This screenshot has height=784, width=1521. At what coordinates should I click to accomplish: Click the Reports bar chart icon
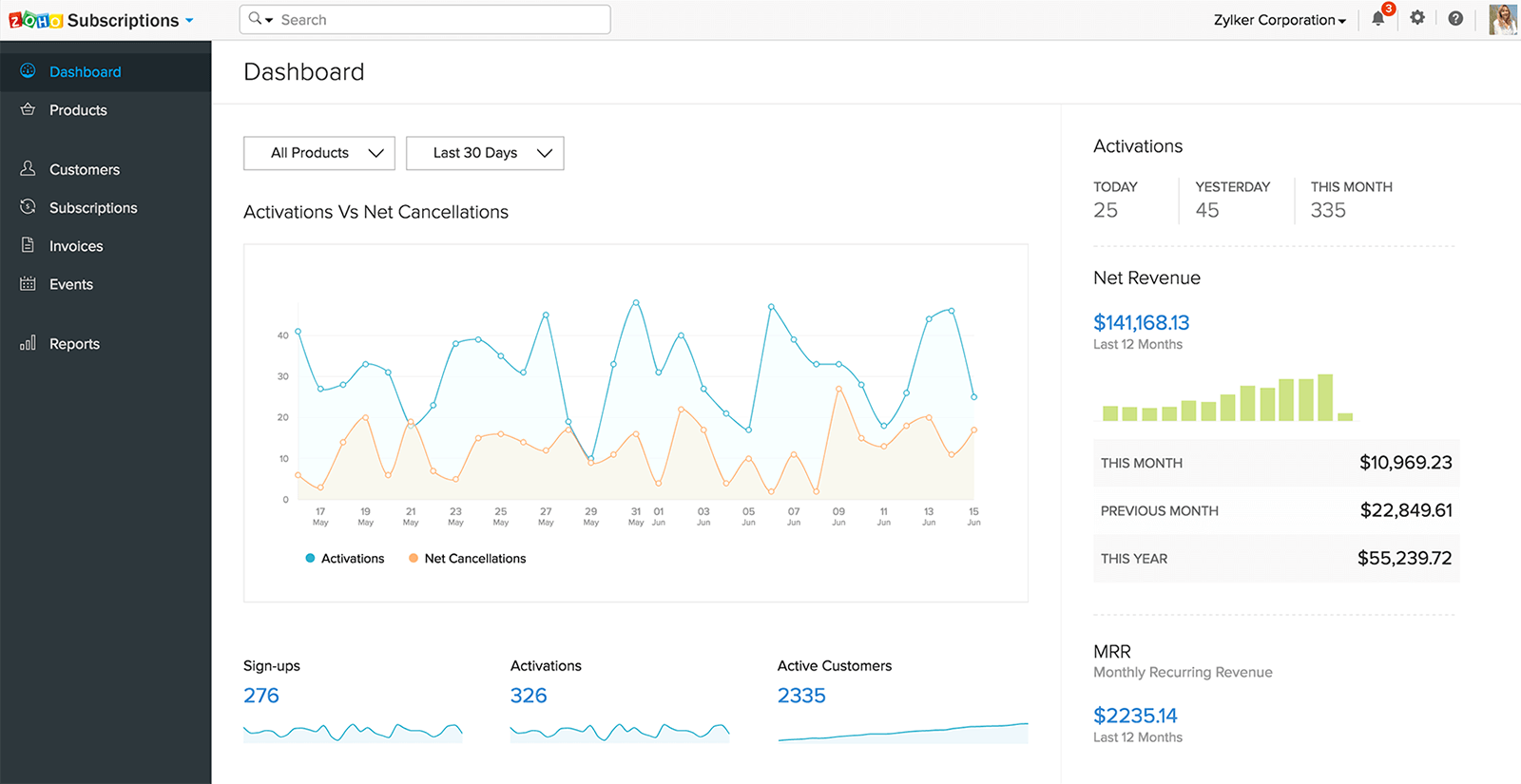click(x=28, y=343)
